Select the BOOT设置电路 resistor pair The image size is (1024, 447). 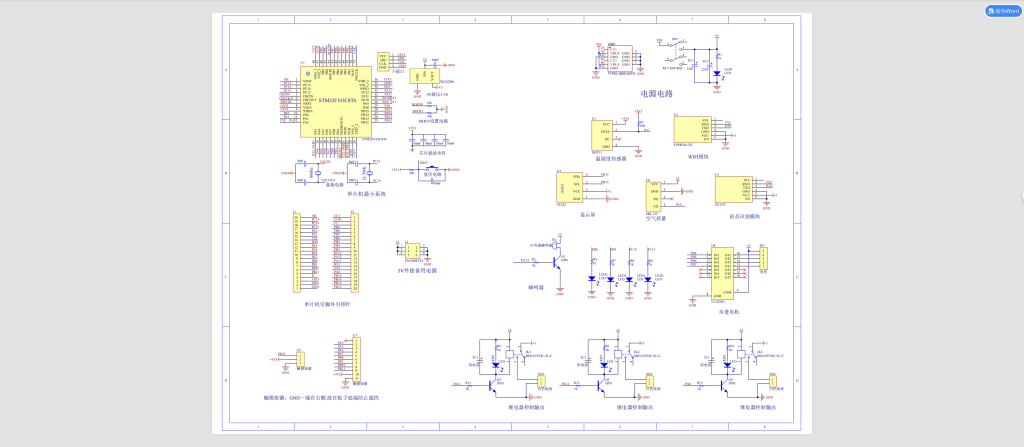pyautogui.click(x=427, y=106)
